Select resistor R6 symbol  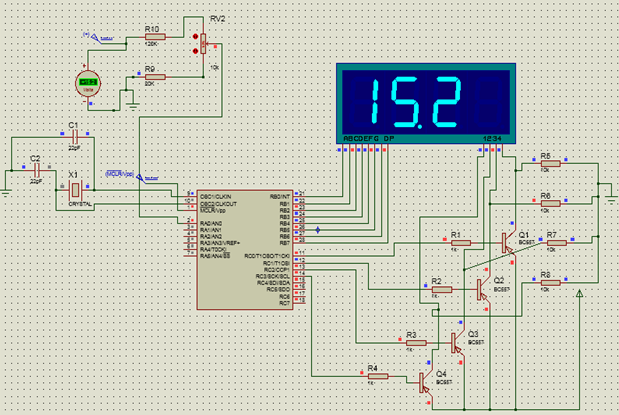click(x=550, y=203)
